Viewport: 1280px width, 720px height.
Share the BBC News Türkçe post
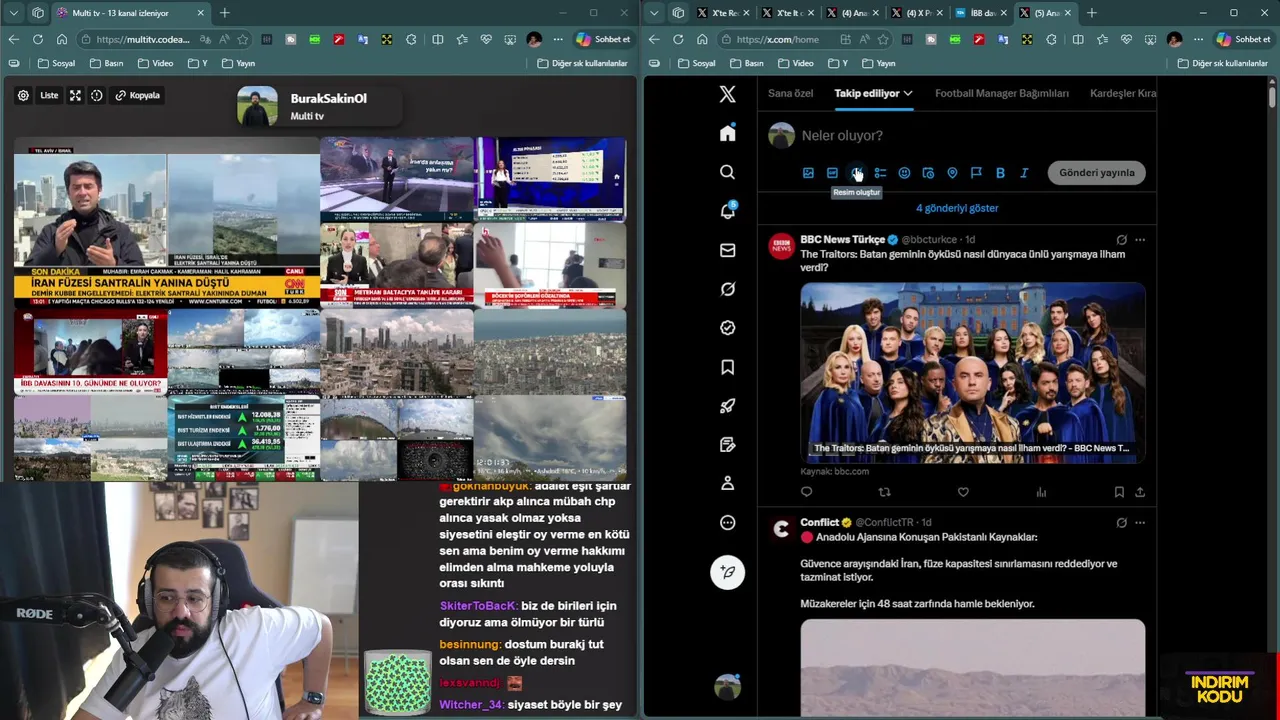click(x=1140, y=492)
